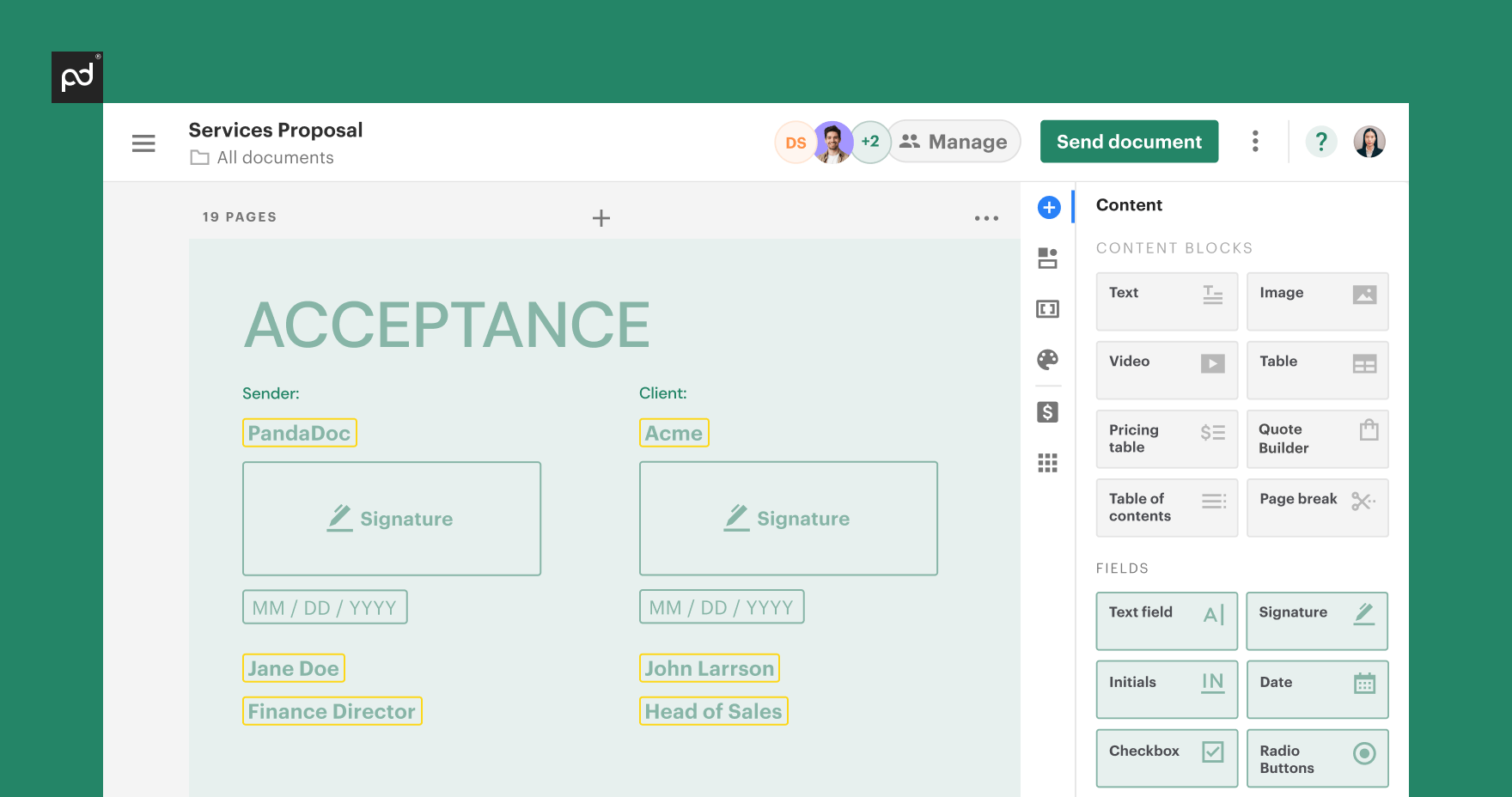Open the Content library sidebar icon

[x=1048, y=258]
